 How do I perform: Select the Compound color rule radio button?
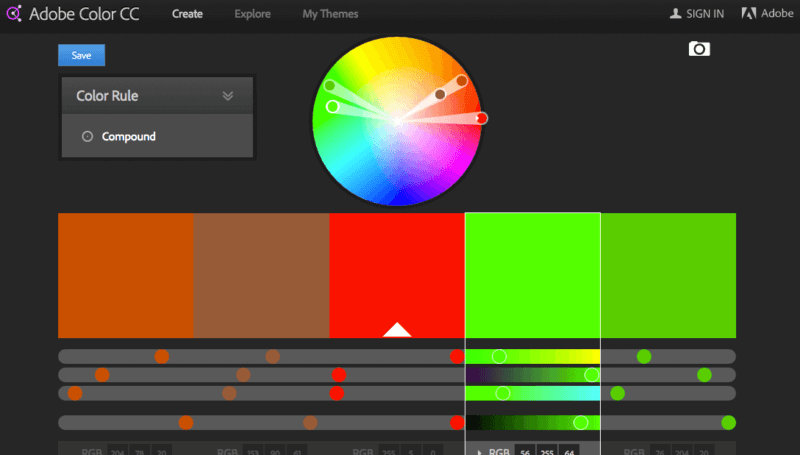coord(87,137)
